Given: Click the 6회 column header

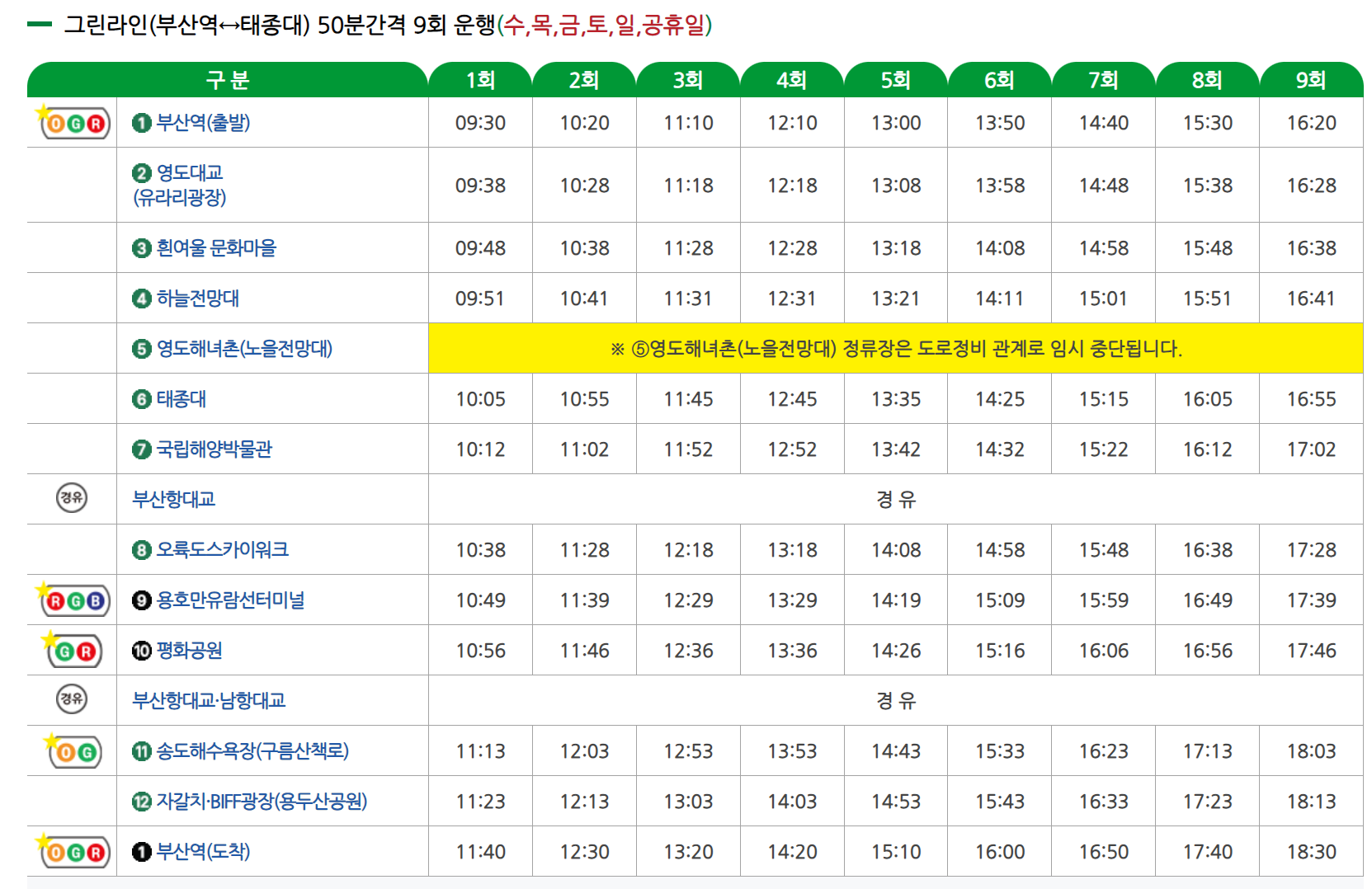Looking at the screenshot, I should coord(1000,80).
